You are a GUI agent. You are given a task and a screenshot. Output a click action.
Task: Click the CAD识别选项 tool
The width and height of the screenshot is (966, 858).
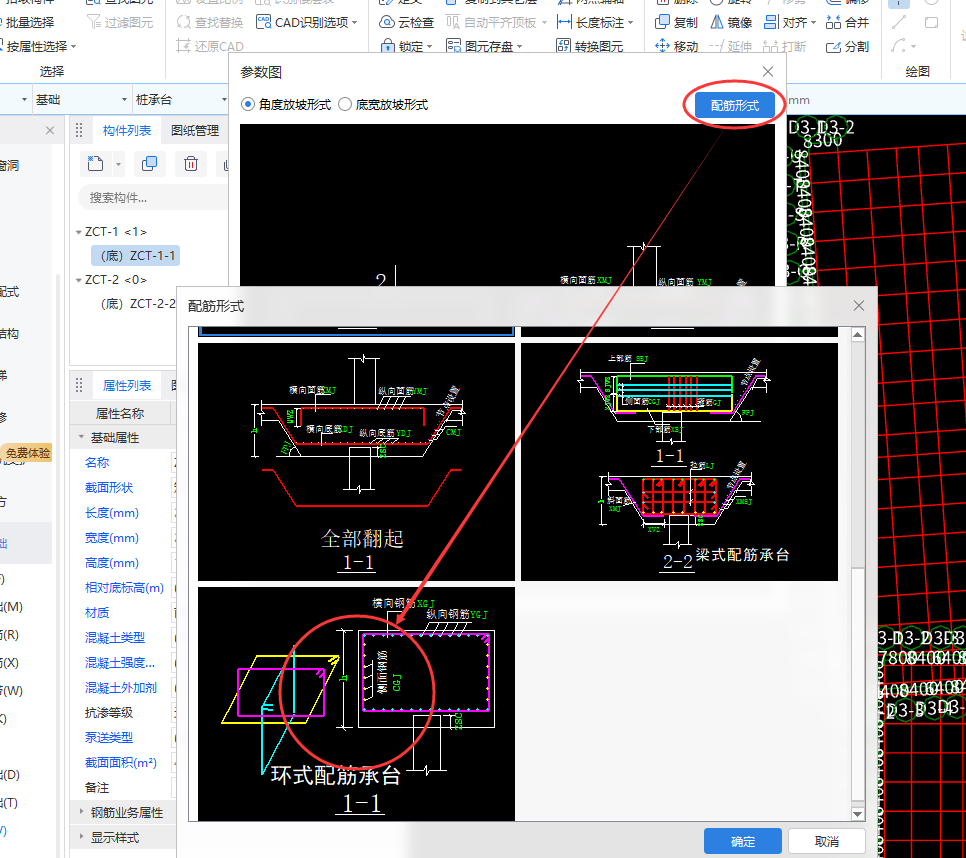[x=302, y=23]
